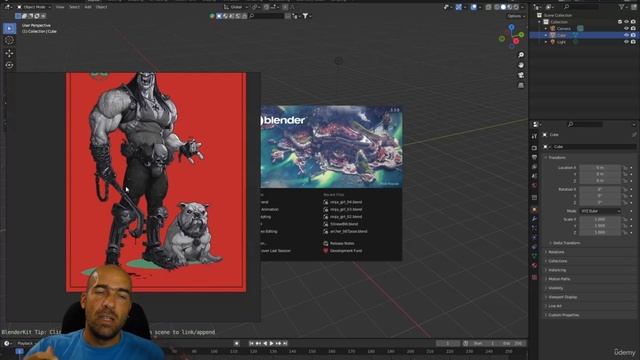Open the Scene properties tab

pos(534,176)
